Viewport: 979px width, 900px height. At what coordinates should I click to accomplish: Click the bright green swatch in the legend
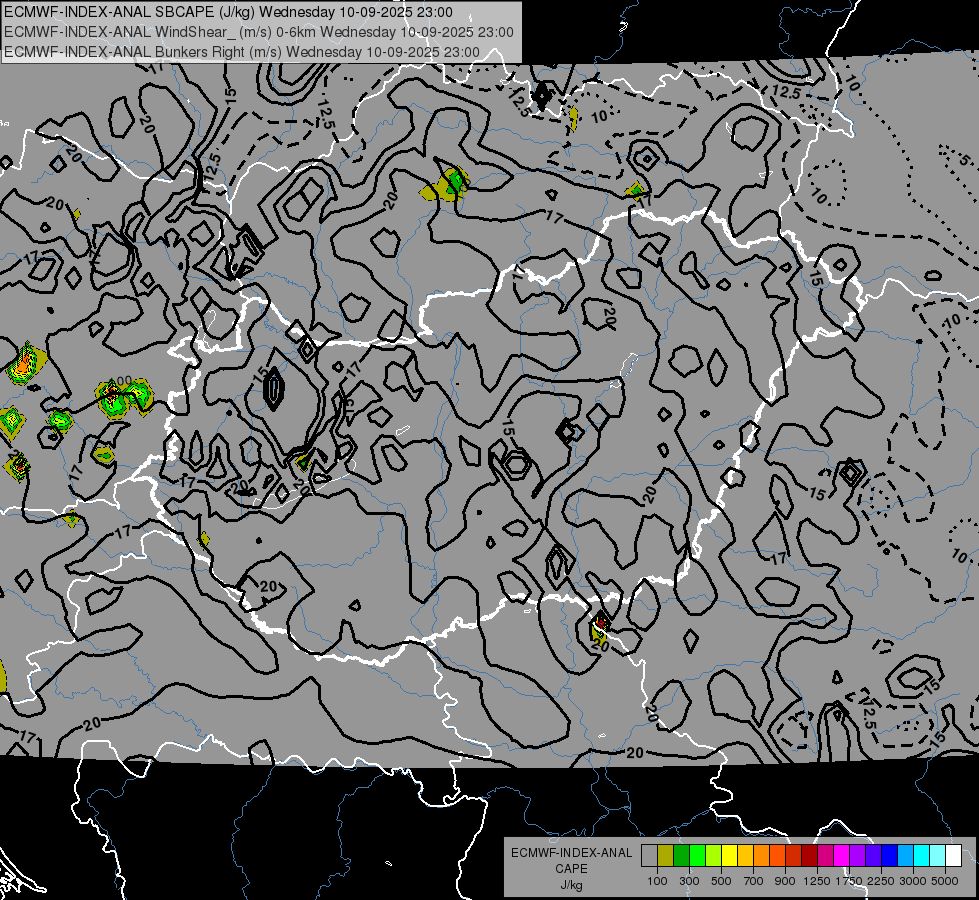click(x=697, y=855)
